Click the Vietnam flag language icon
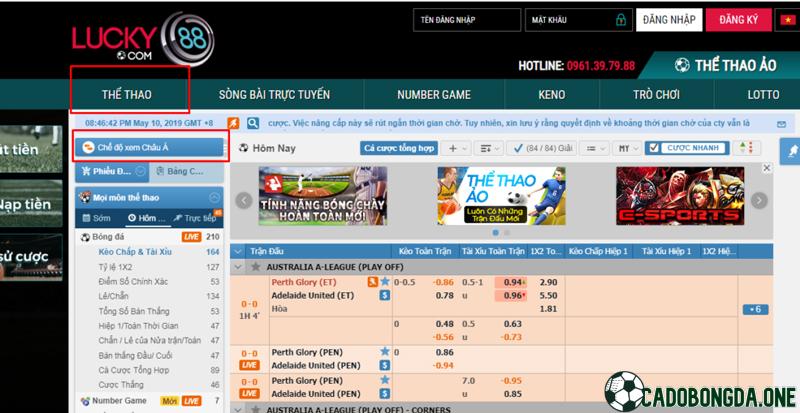 pyautogui.click(x=787, y=20)
